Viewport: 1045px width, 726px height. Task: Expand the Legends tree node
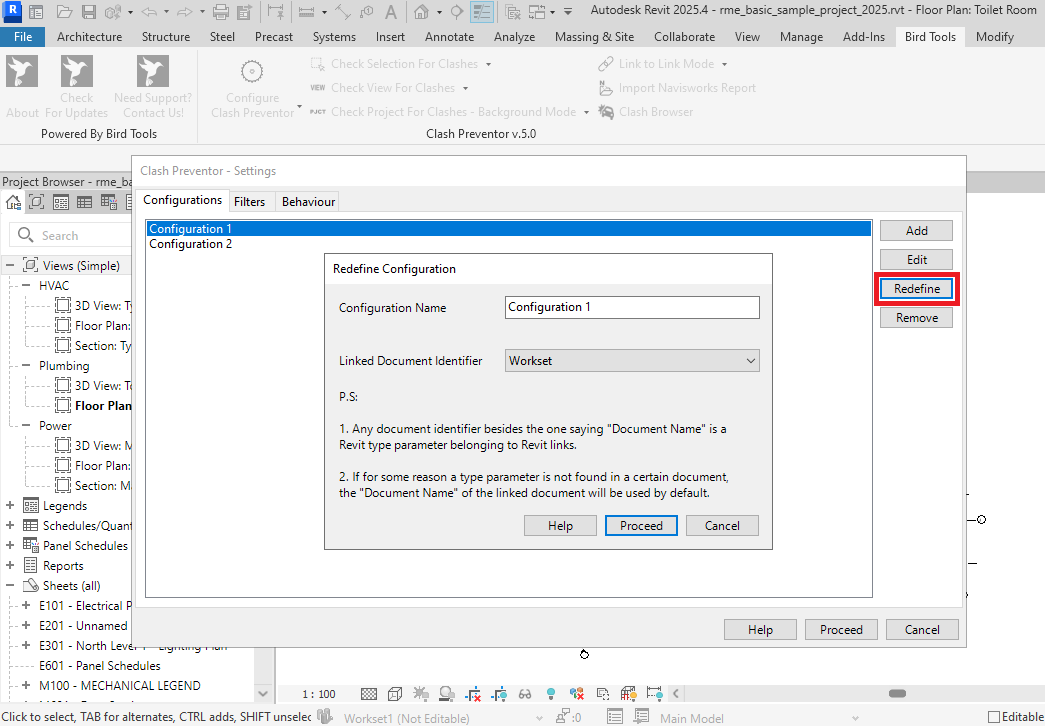point(10,505)
